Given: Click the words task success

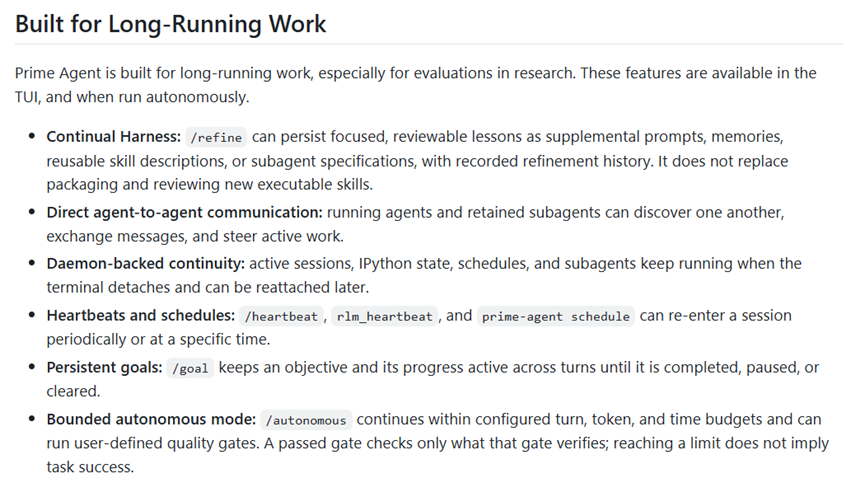Looking at the screenshot, I should click(x=90, y=467).
